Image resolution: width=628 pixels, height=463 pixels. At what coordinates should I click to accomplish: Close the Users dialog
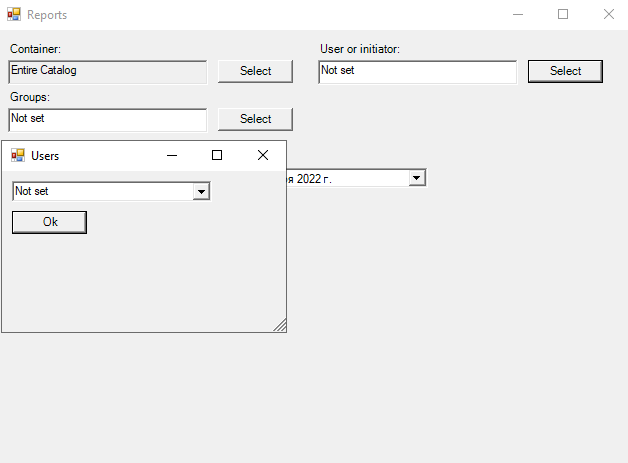pos(263,155)
